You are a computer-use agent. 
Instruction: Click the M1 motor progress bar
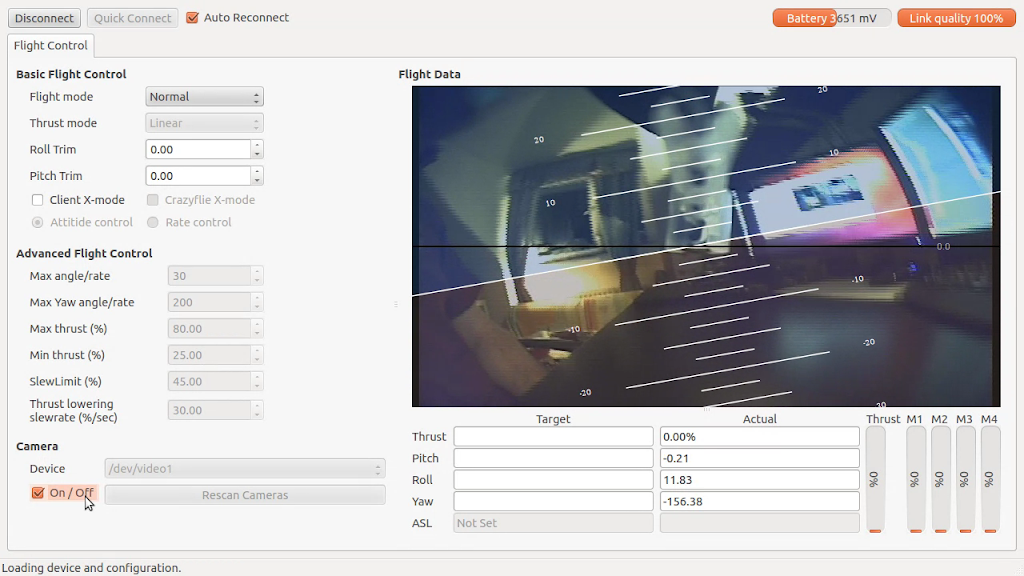click(916, 480)
